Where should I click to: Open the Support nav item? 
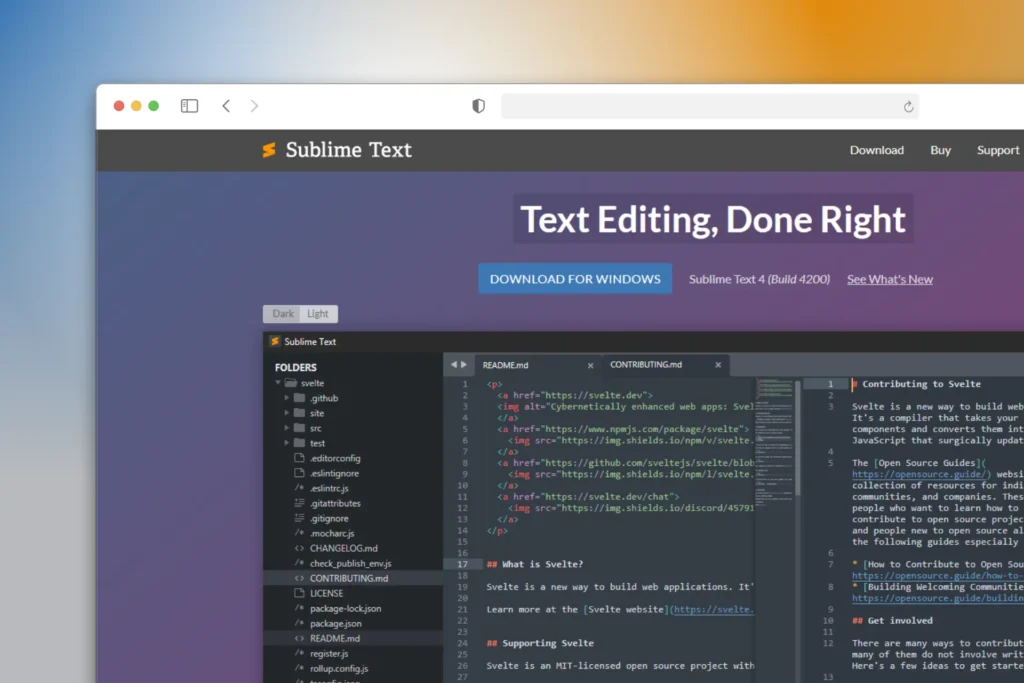998,150
